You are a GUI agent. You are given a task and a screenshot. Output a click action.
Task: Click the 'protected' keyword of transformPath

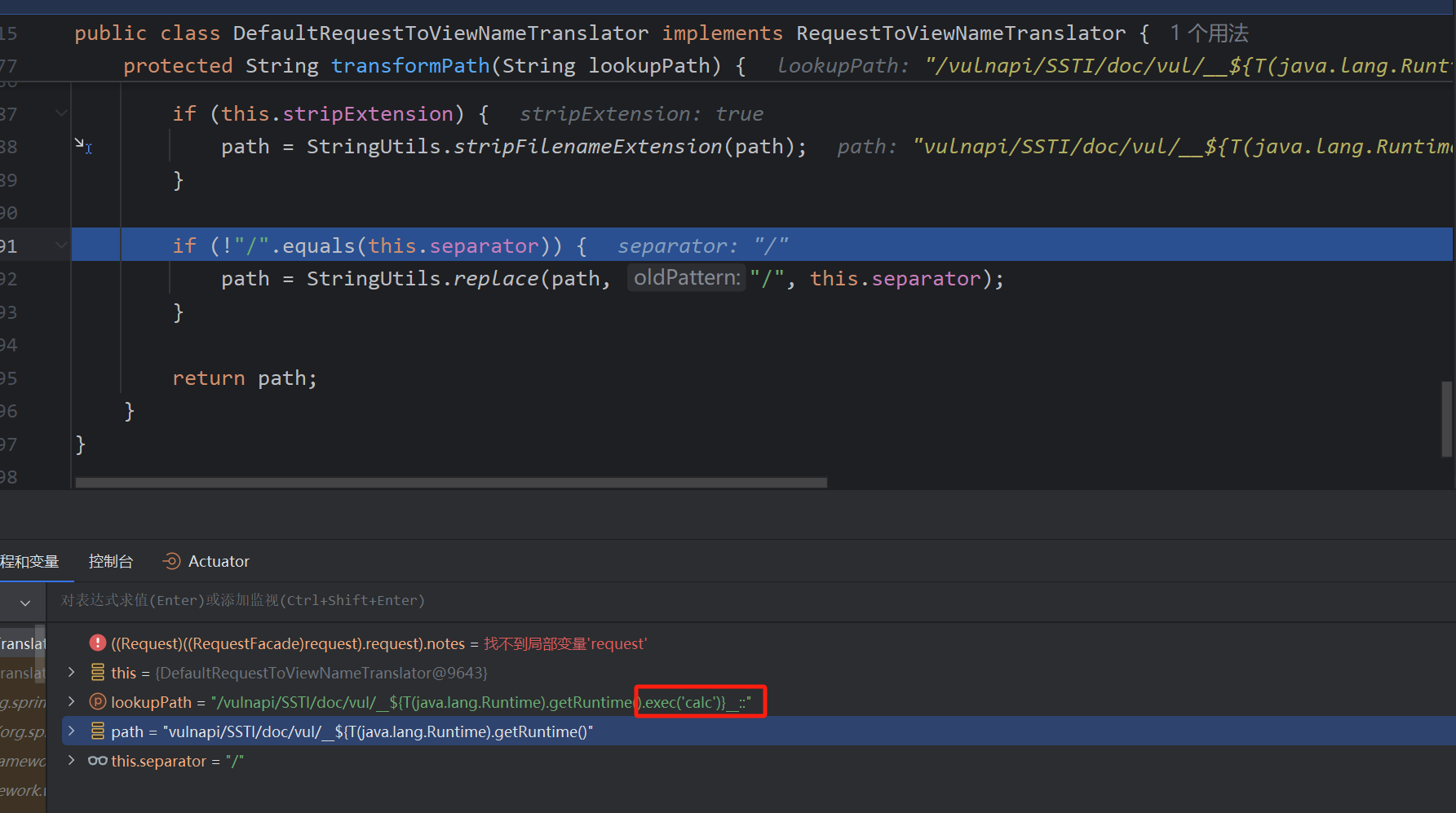[x=178, y=65]
